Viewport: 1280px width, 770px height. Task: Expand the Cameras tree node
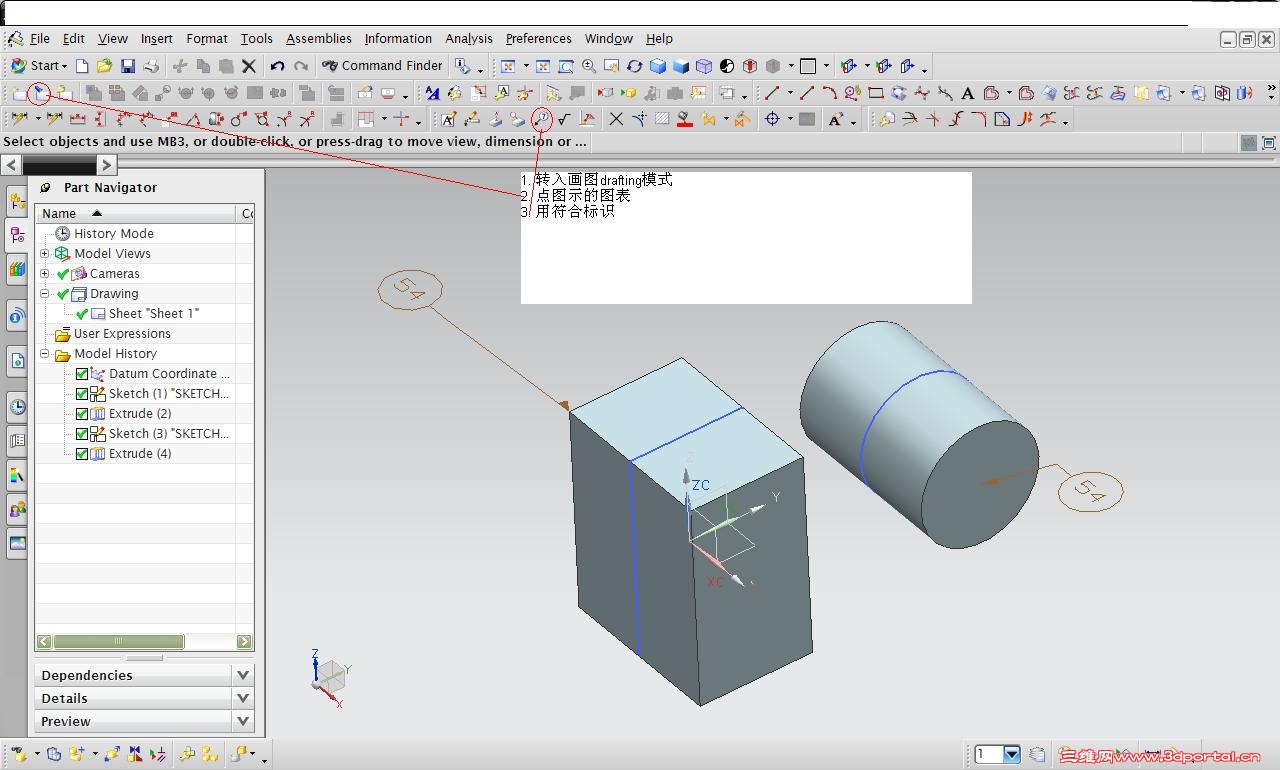point(44,274)
